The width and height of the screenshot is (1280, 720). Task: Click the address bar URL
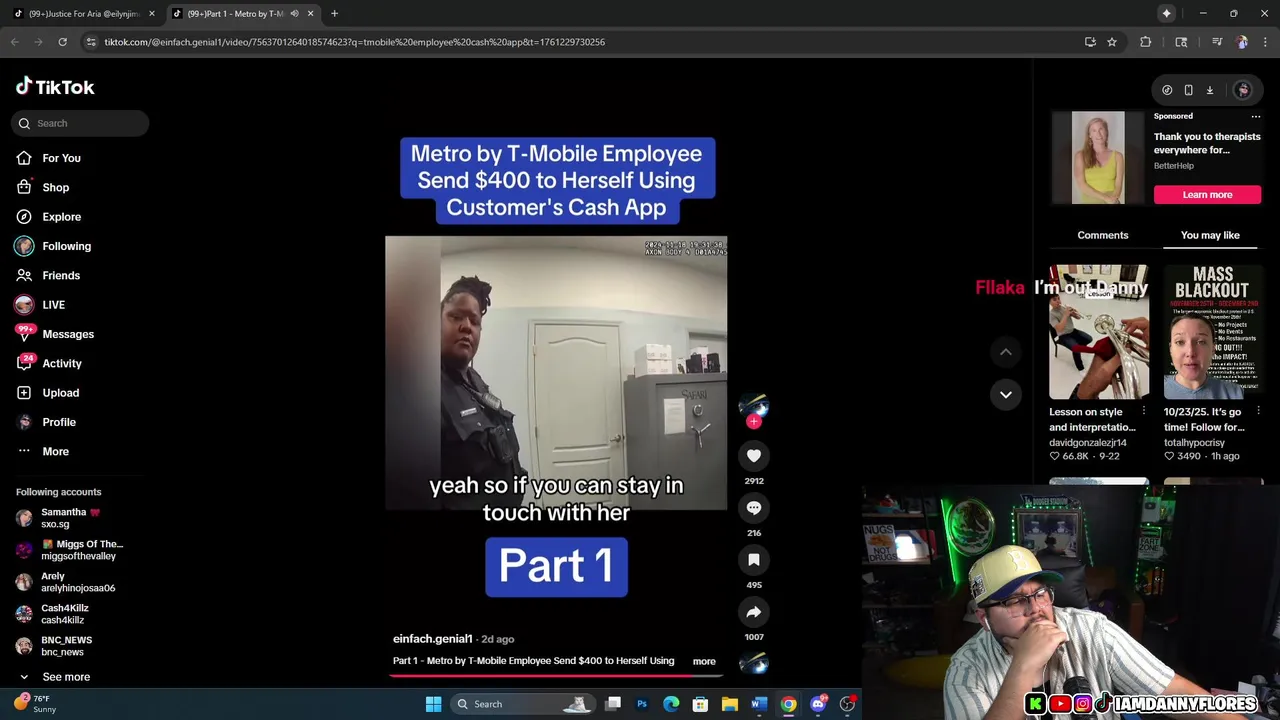355,42
